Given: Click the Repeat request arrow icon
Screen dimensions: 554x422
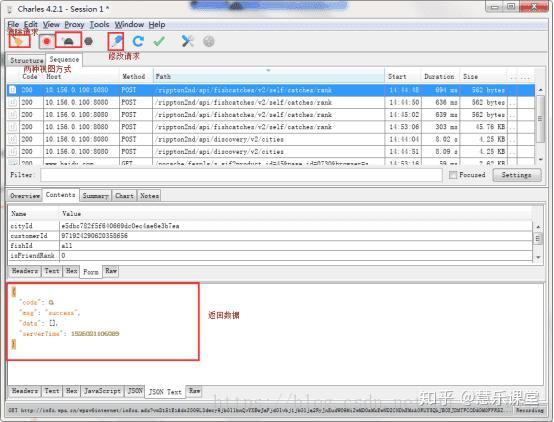Looking at the screenshot, I should tap(138, 41).
